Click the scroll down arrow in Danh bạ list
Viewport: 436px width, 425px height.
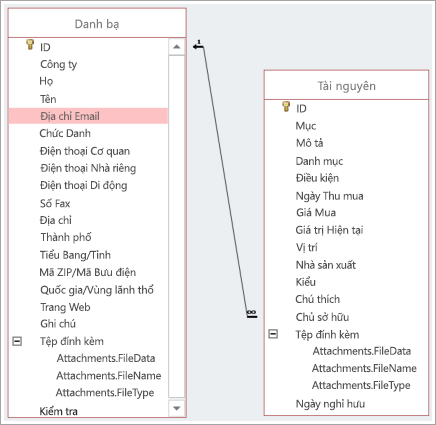click(x=177, y=408)
